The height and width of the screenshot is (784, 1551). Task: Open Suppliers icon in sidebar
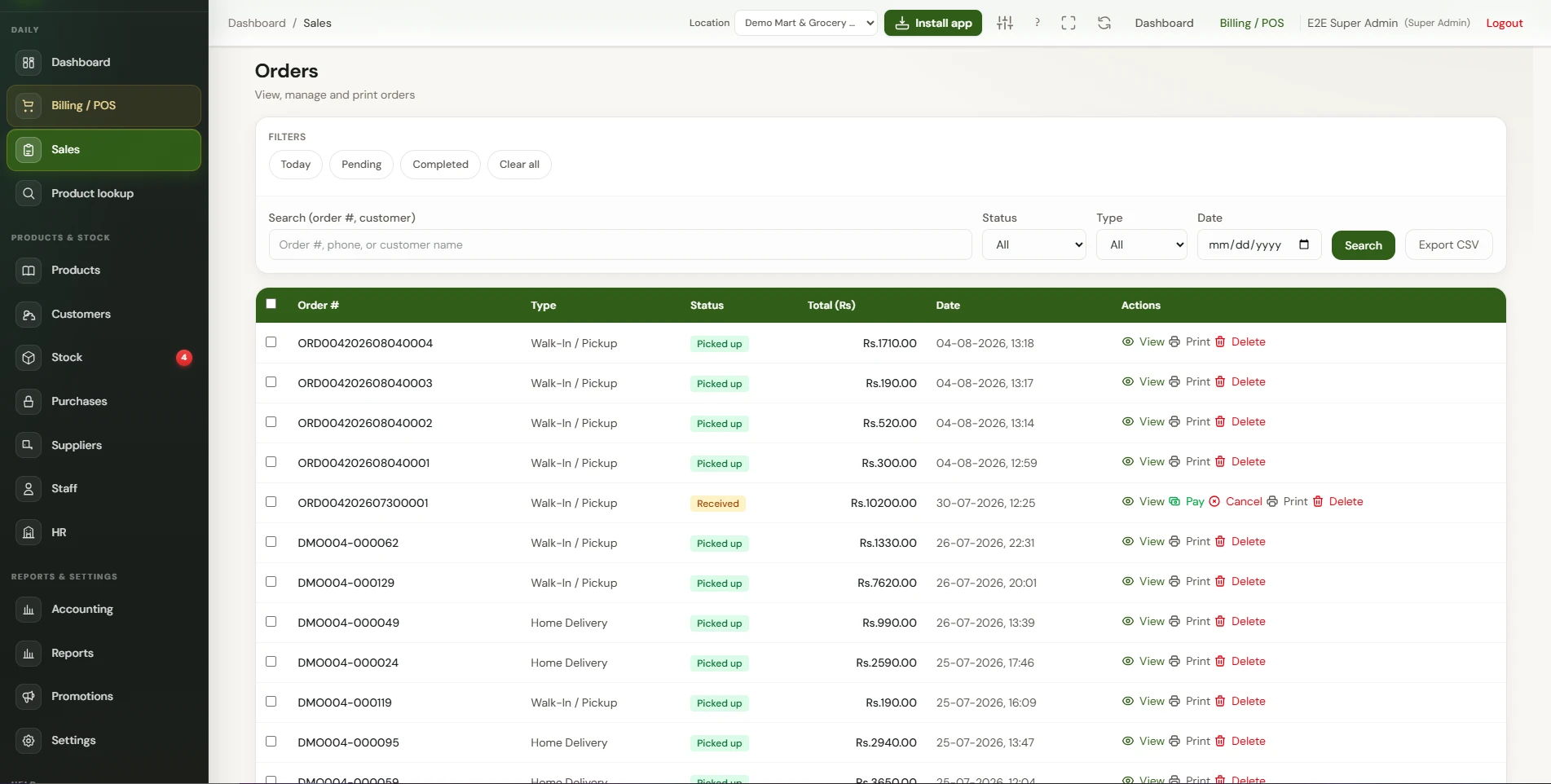tap(29, 445)
